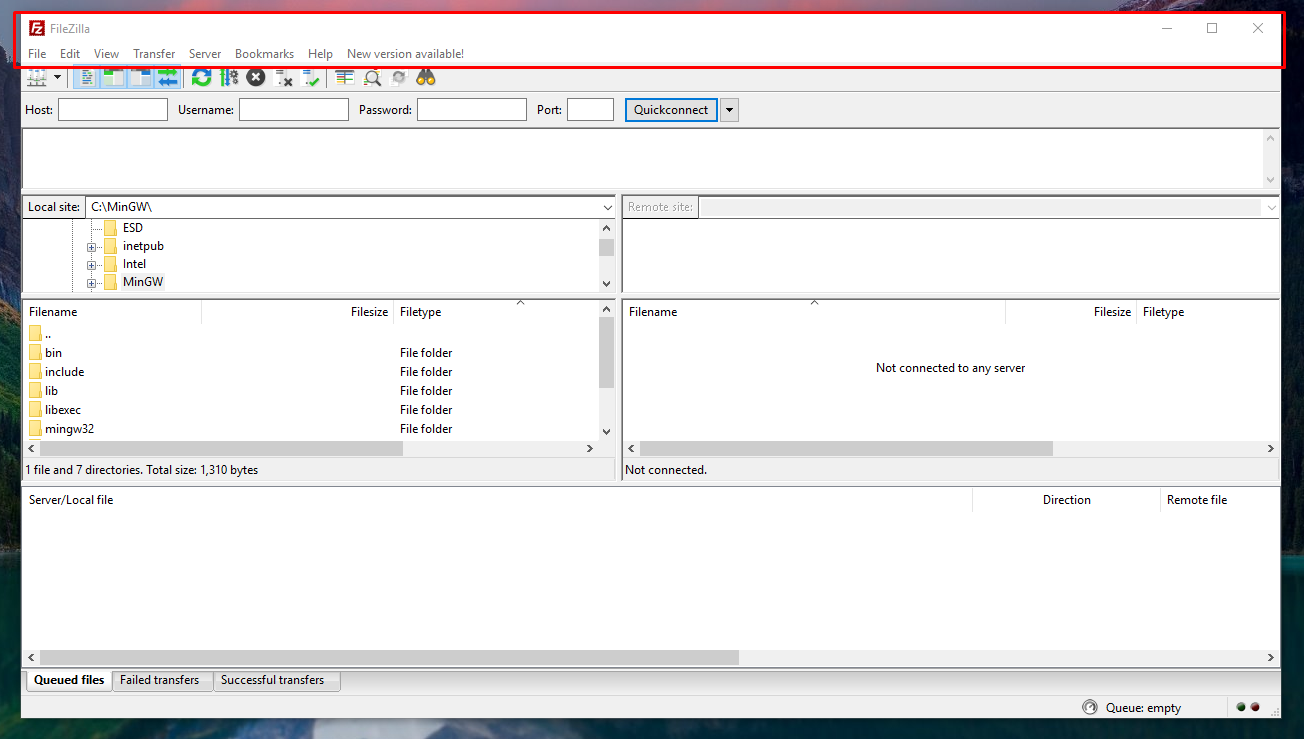Open the Site Manager
Viewport: 1304px width, 739px height.
35,77
